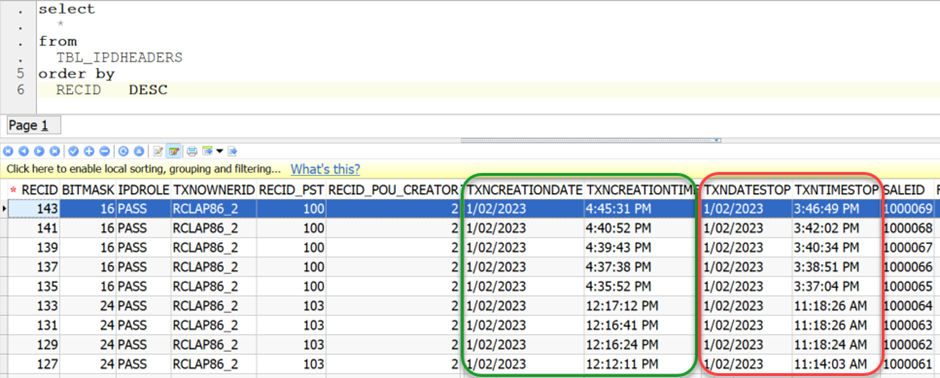
Task: Click the TXNTIMESTOP column header
Action: (836, 190)
